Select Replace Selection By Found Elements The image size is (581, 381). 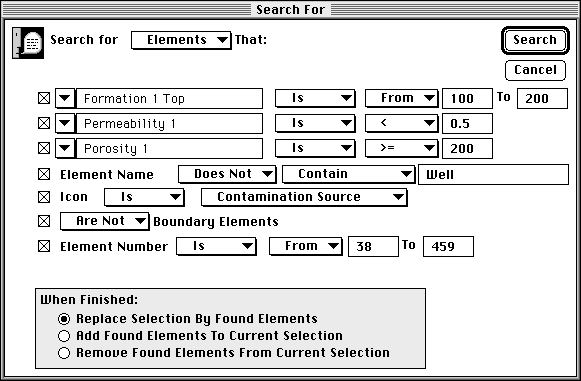pyautogui.click(x=188, y=319)
